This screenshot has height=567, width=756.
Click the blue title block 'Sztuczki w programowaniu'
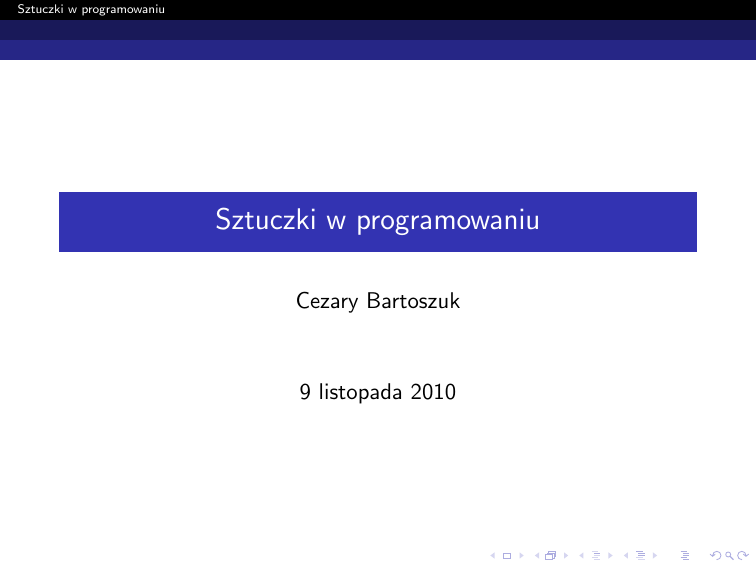(377, 221)
